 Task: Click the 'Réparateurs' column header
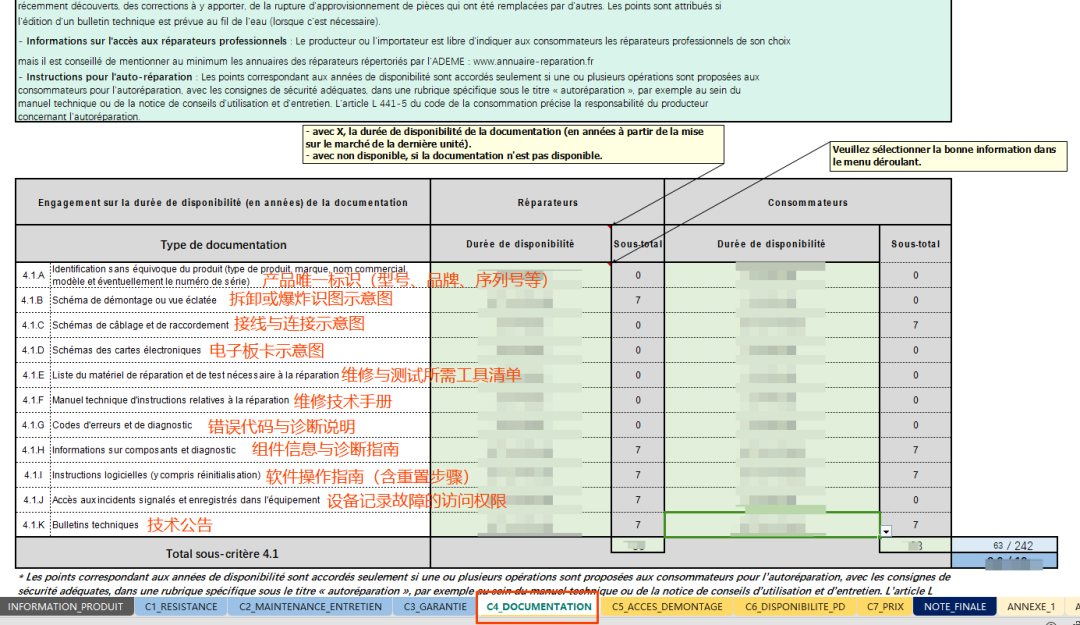click(548, 202)
